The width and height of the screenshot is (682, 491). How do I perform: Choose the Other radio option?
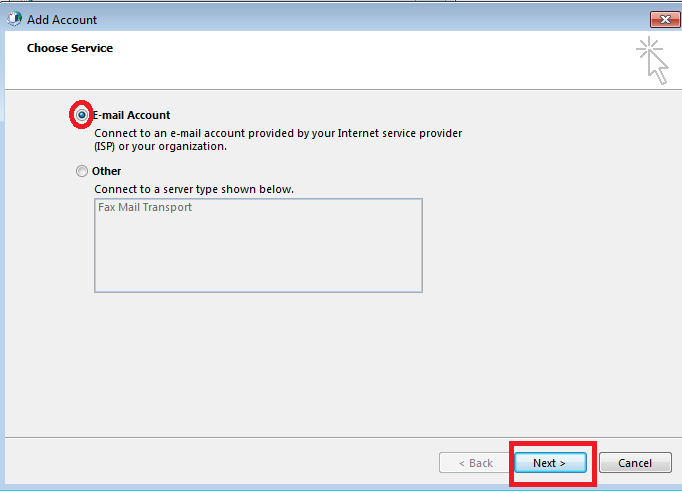[x=82, y=171]
